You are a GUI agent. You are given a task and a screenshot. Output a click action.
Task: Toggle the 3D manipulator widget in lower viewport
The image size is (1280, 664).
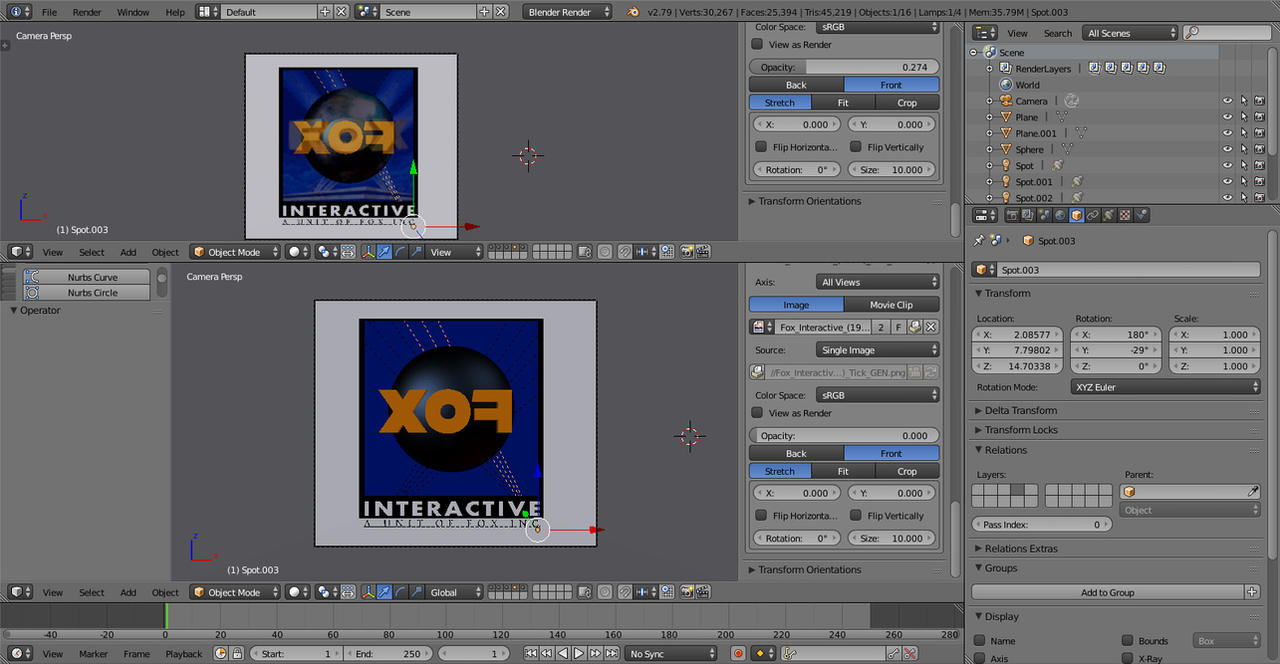(368, 592)
